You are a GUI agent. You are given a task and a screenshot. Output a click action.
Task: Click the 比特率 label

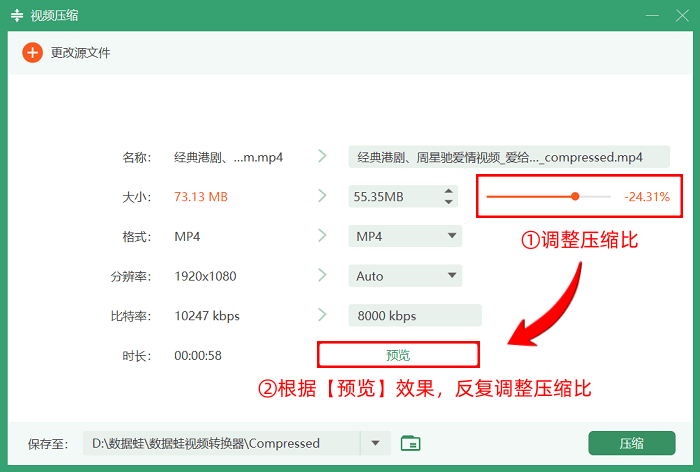(131, 316)
